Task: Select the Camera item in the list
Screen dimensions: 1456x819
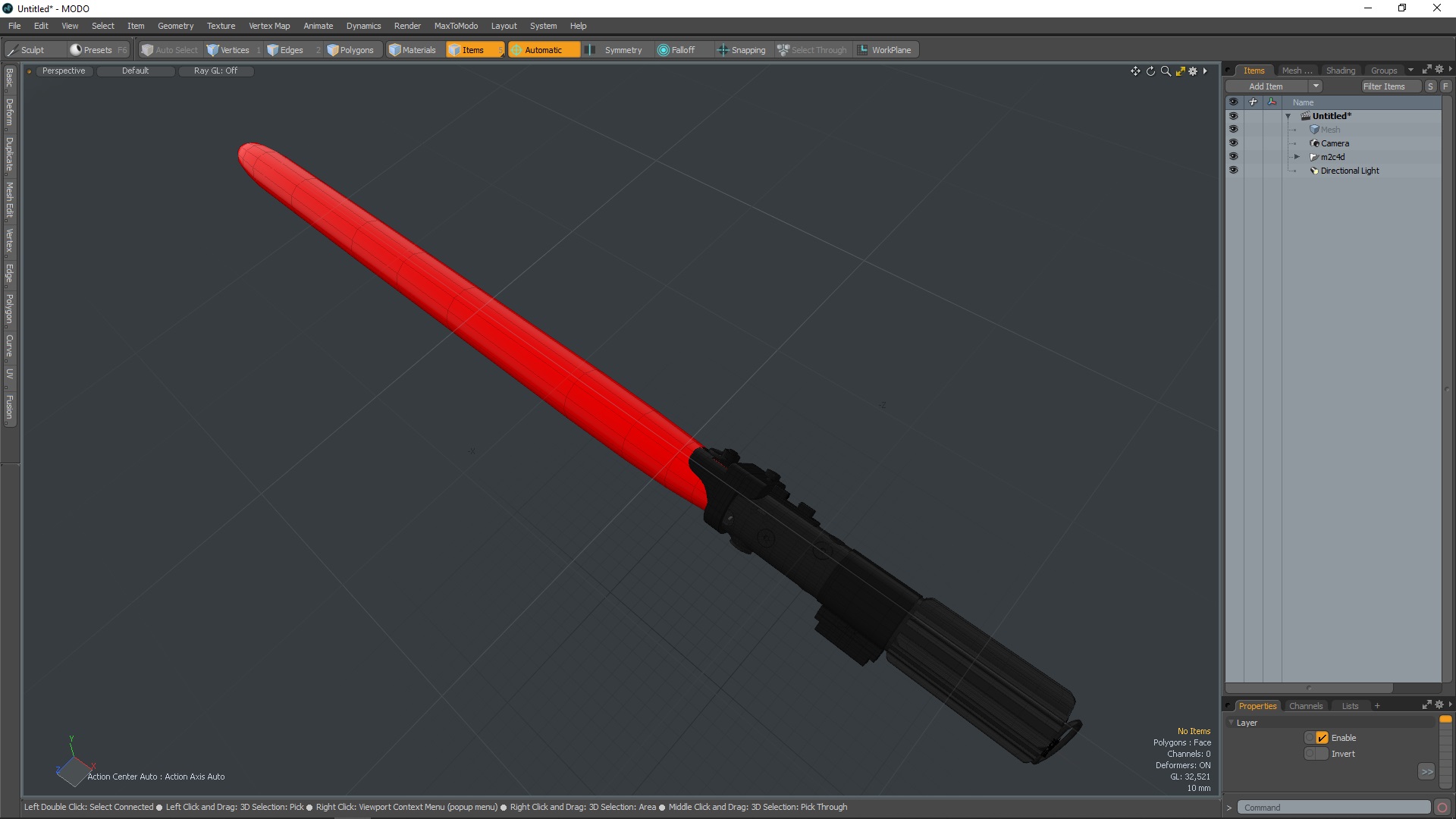Action: pos(1335,143)
